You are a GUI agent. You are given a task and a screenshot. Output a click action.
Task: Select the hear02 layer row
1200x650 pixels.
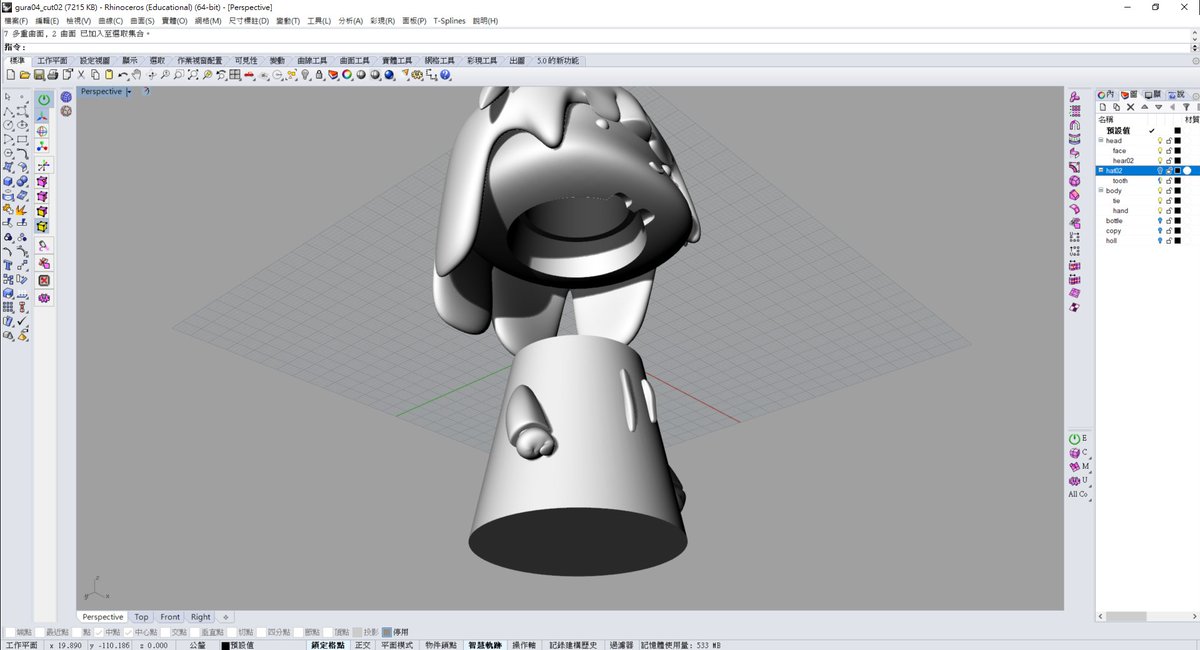(1147, 161)
